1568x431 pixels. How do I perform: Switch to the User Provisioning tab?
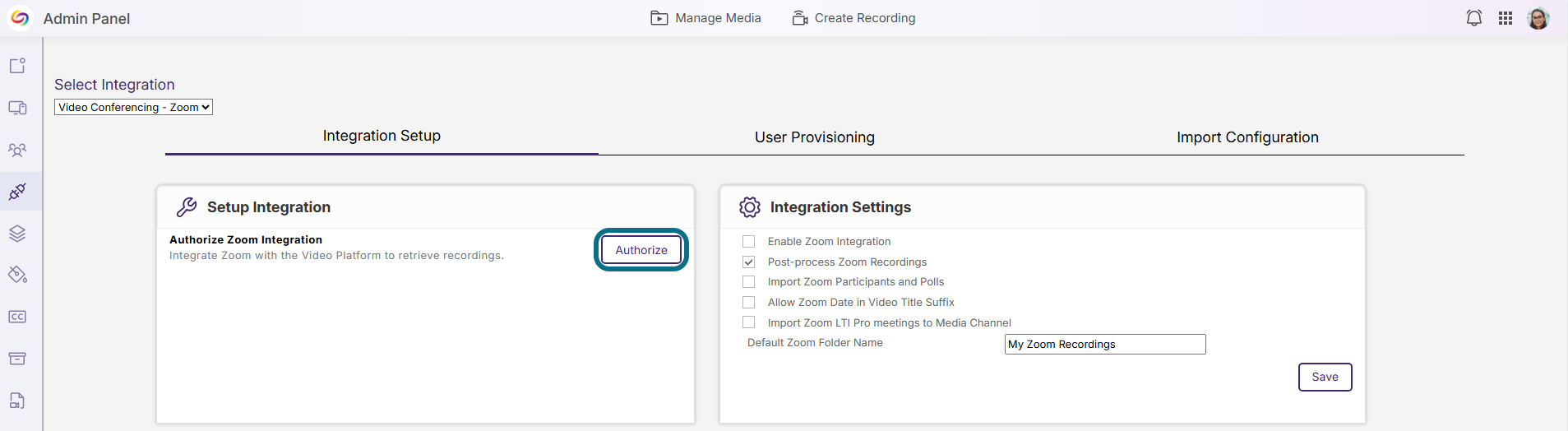[x=815, y=137]
